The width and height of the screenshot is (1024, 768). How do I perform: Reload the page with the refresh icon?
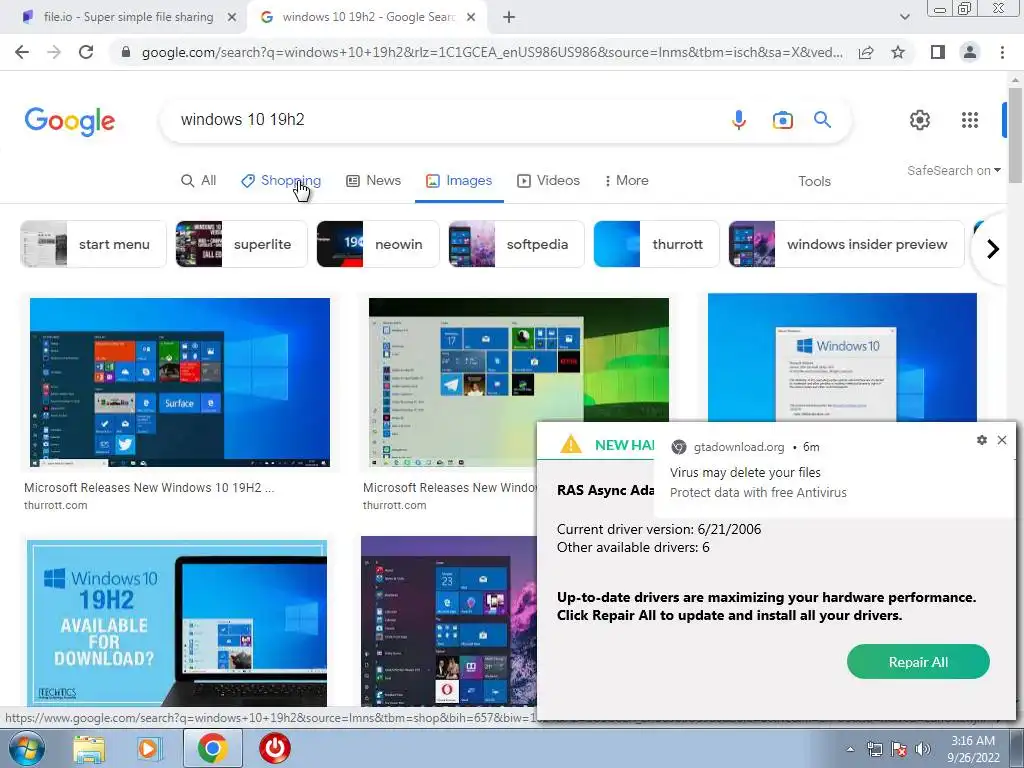click(86, 52)
